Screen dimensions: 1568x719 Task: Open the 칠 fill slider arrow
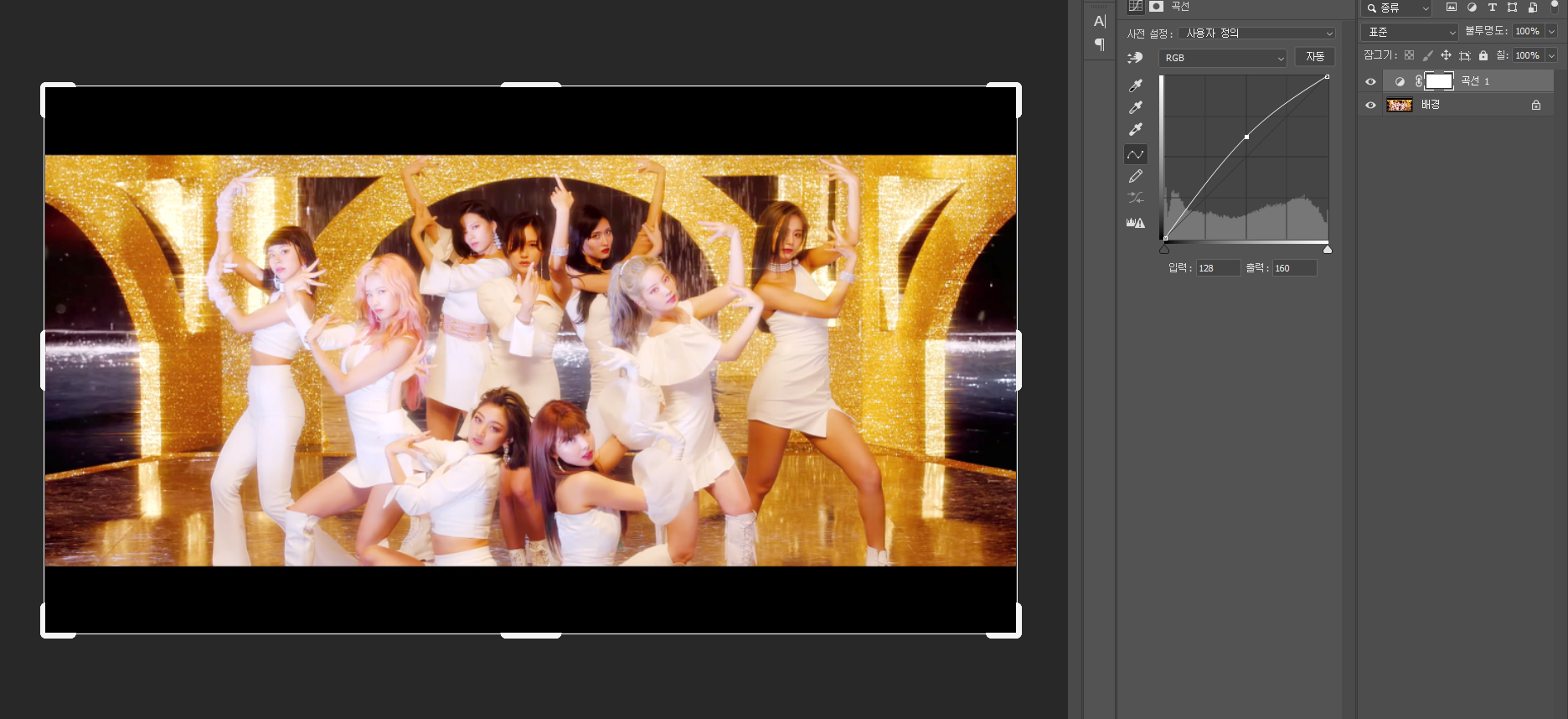[x=1551, y=55]
